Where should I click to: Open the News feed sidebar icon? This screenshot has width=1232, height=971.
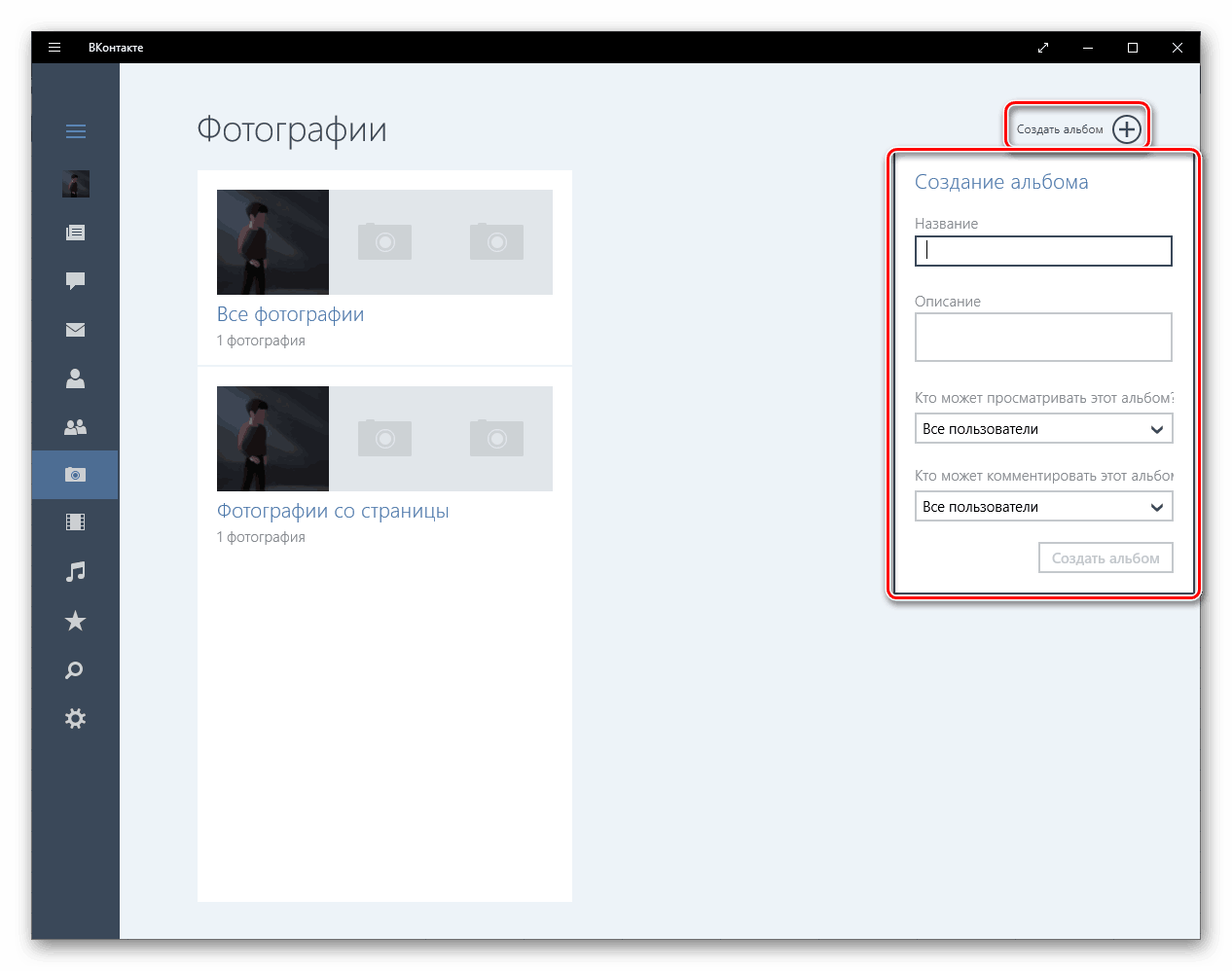(x=76, y=233)
